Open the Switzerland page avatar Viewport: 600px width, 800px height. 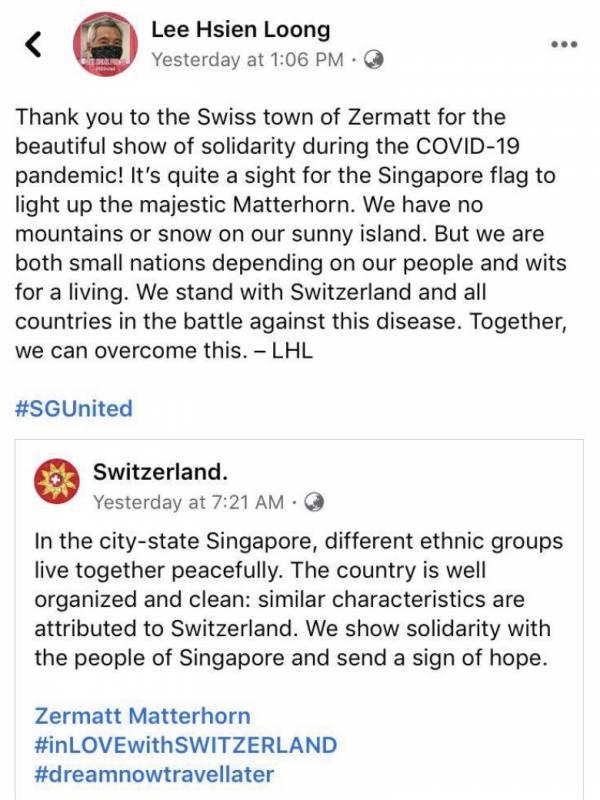[x=56, y=483]
